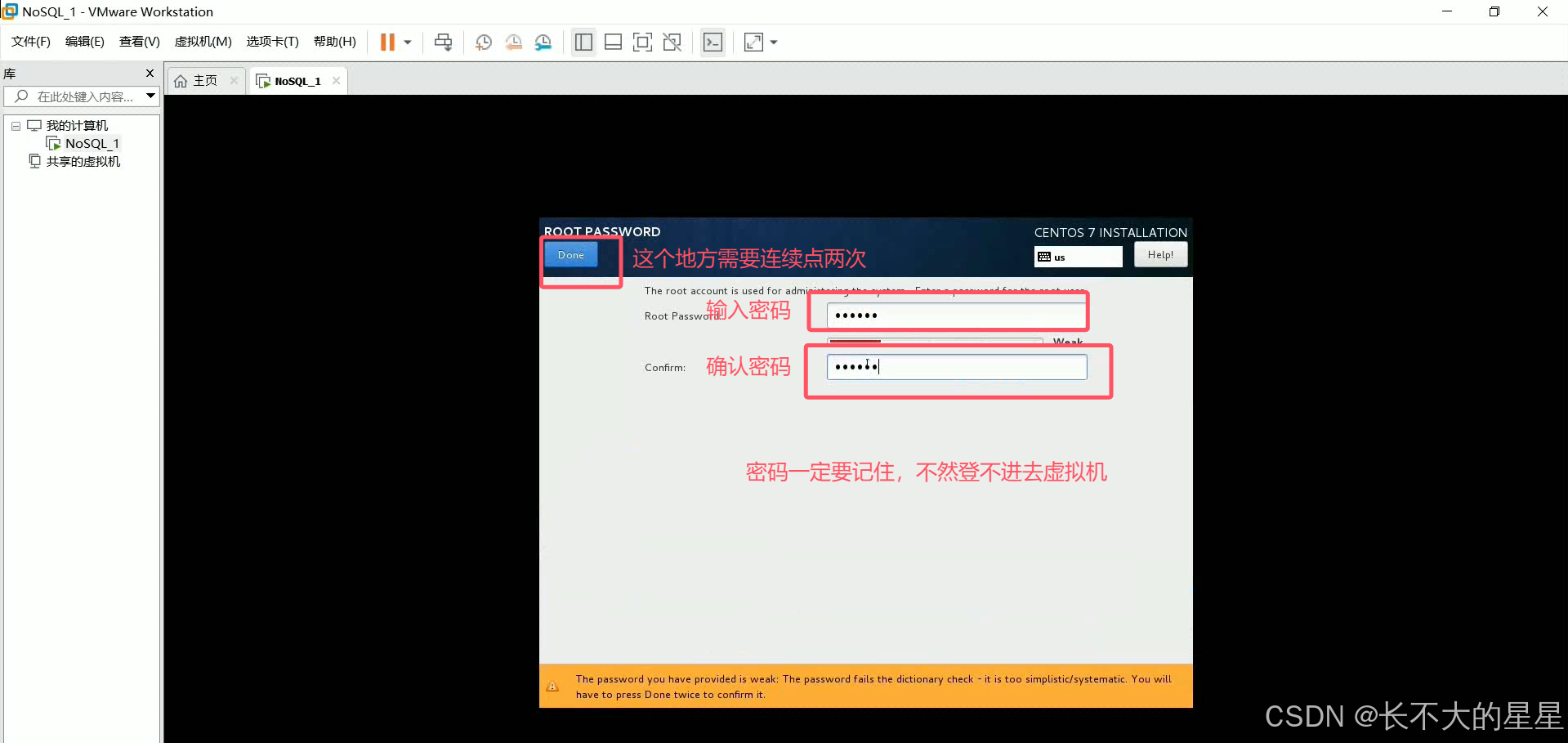1568x743 pixels.
Task: Open the console view icon
Action: pyautogui.click(x=713, y=43)
